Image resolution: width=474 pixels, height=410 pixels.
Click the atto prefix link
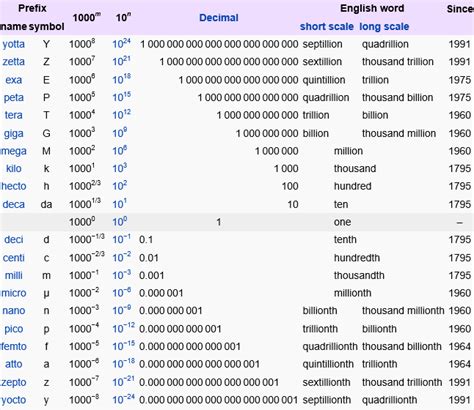pyautogui.click(x=14, y=364)
